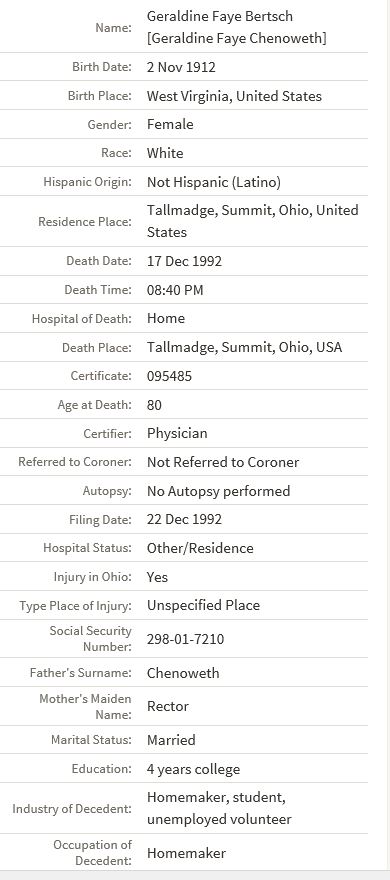Select the Gender value Female
This screenshot has width=390, height=880.
coord(170,124)
